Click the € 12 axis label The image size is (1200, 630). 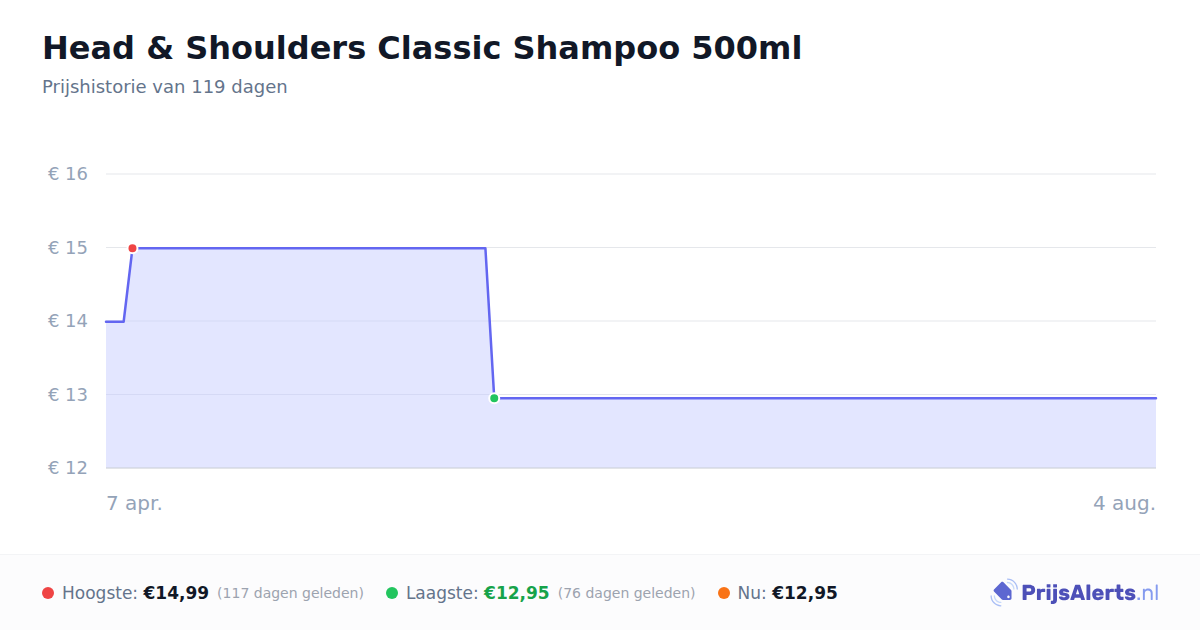[68, 468]
